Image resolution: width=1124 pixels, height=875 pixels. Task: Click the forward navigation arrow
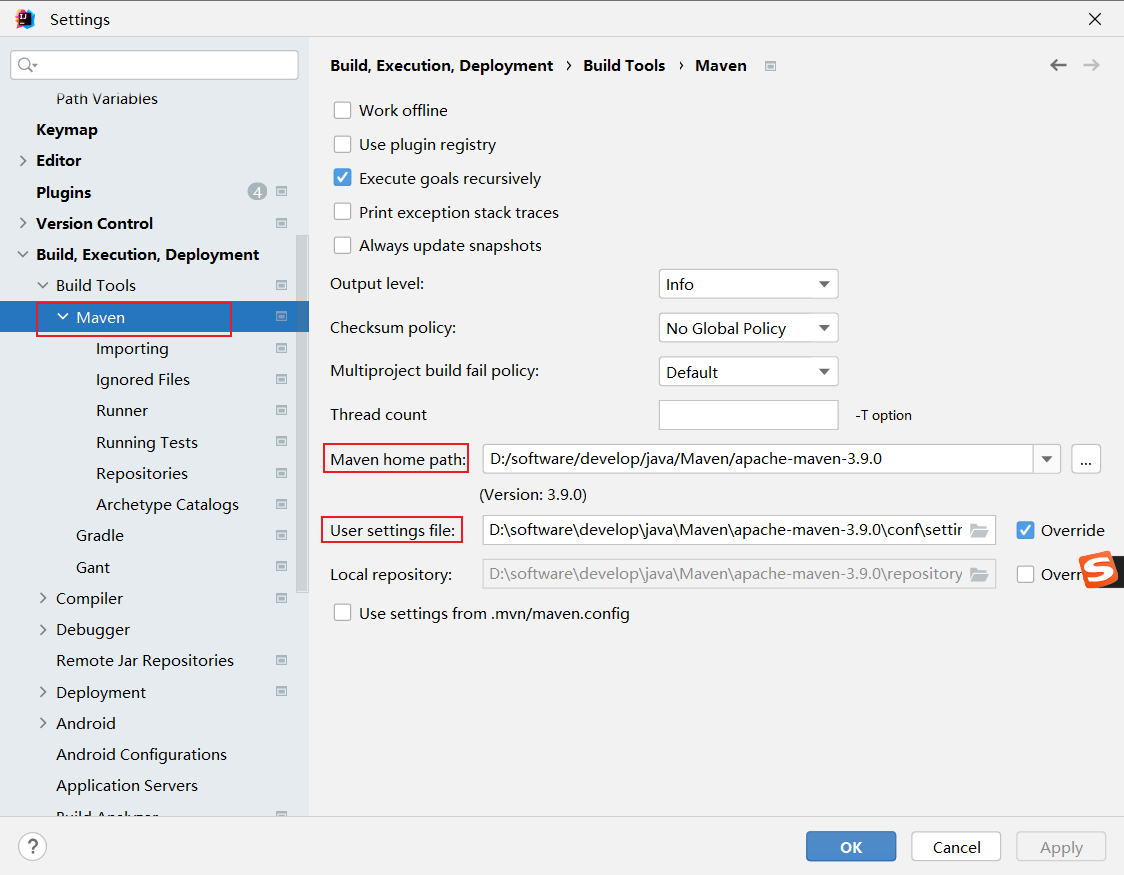click(1091, 65)
